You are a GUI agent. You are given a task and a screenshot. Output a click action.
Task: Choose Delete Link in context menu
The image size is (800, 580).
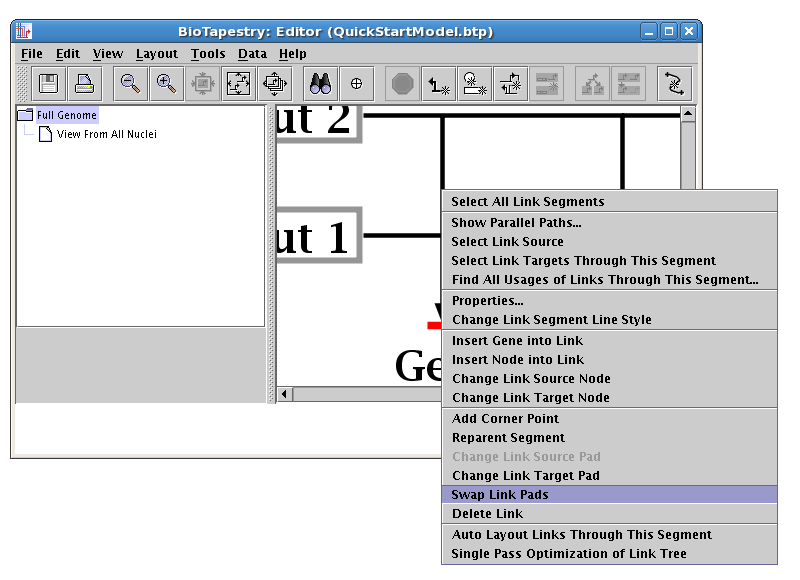487,514
